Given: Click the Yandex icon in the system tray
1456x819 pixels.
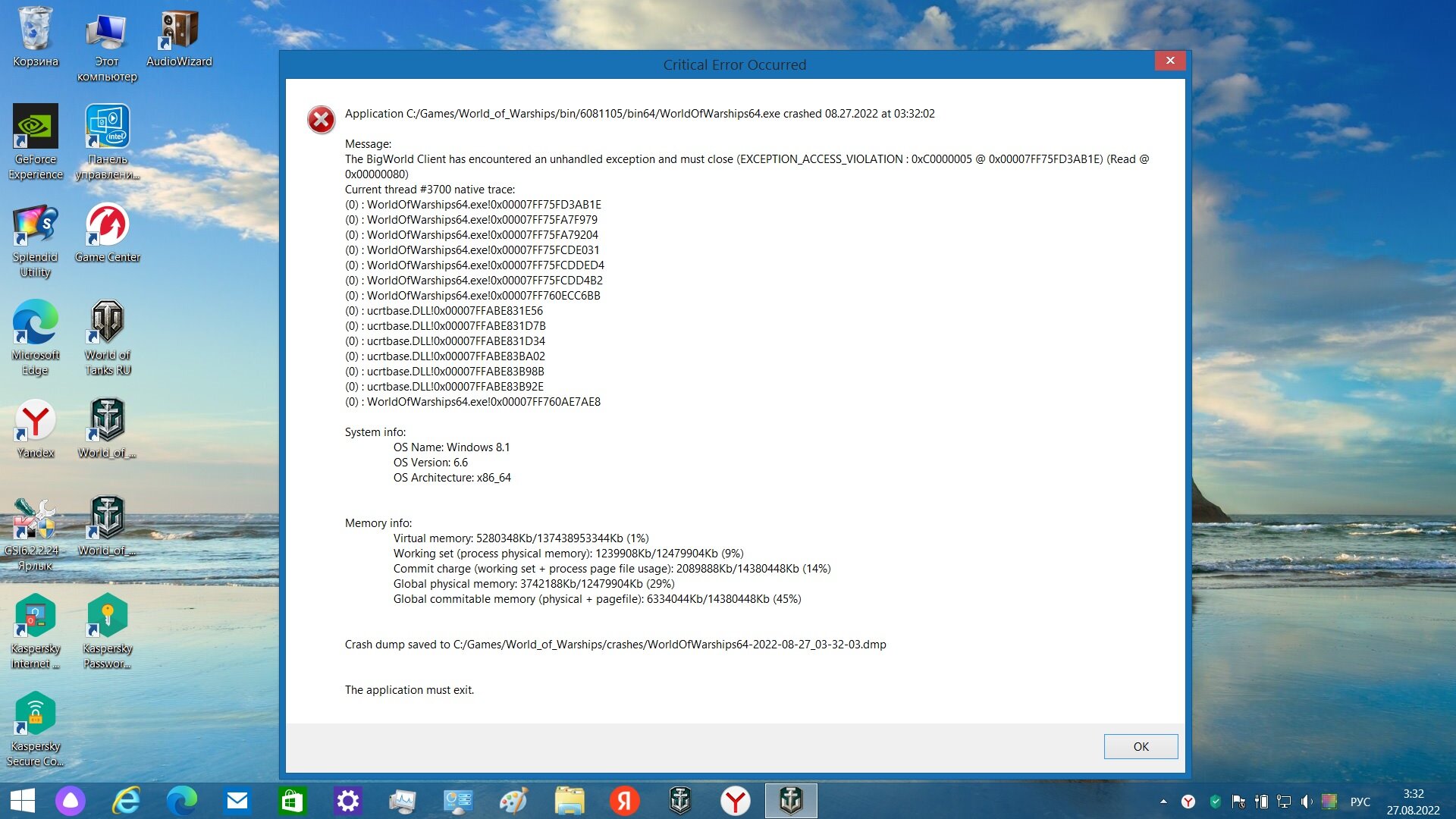Looking at the screenshot, I should click(x=1188, y=802).
